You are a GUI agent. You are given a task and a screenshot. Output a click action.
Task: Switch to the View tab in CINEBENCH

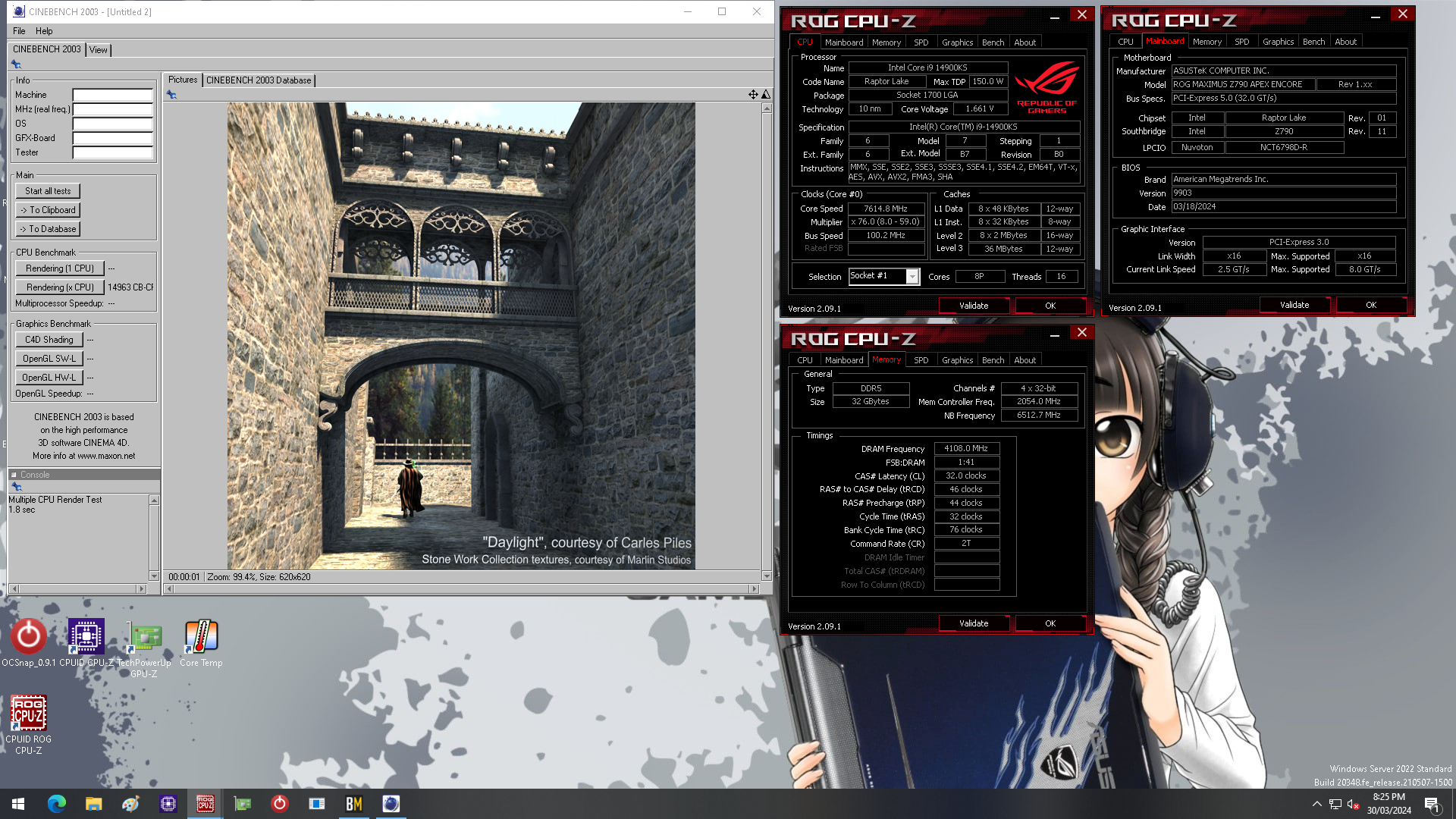pos(99,50)
